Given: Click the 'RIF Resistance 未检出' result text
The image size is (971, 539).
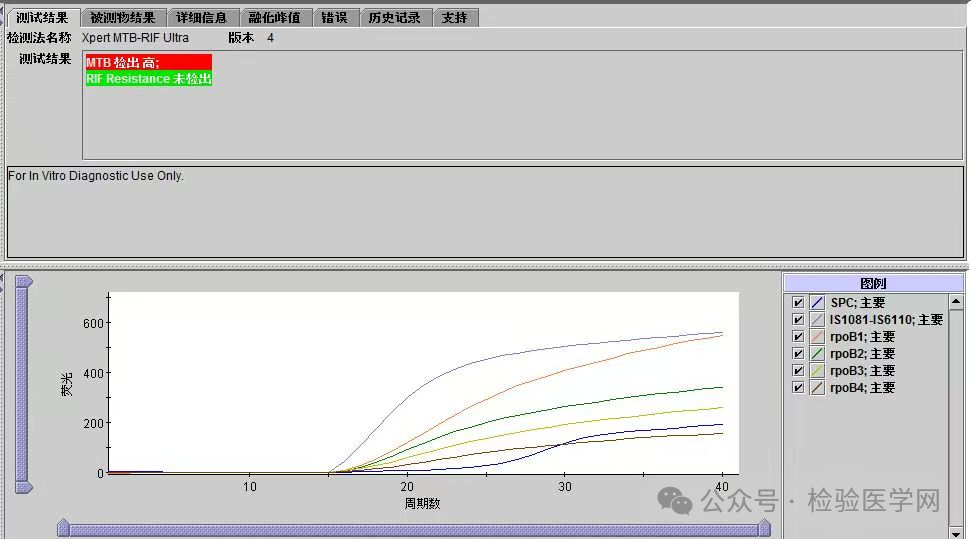Looking at the screenshot, I should tap(149, 79).
